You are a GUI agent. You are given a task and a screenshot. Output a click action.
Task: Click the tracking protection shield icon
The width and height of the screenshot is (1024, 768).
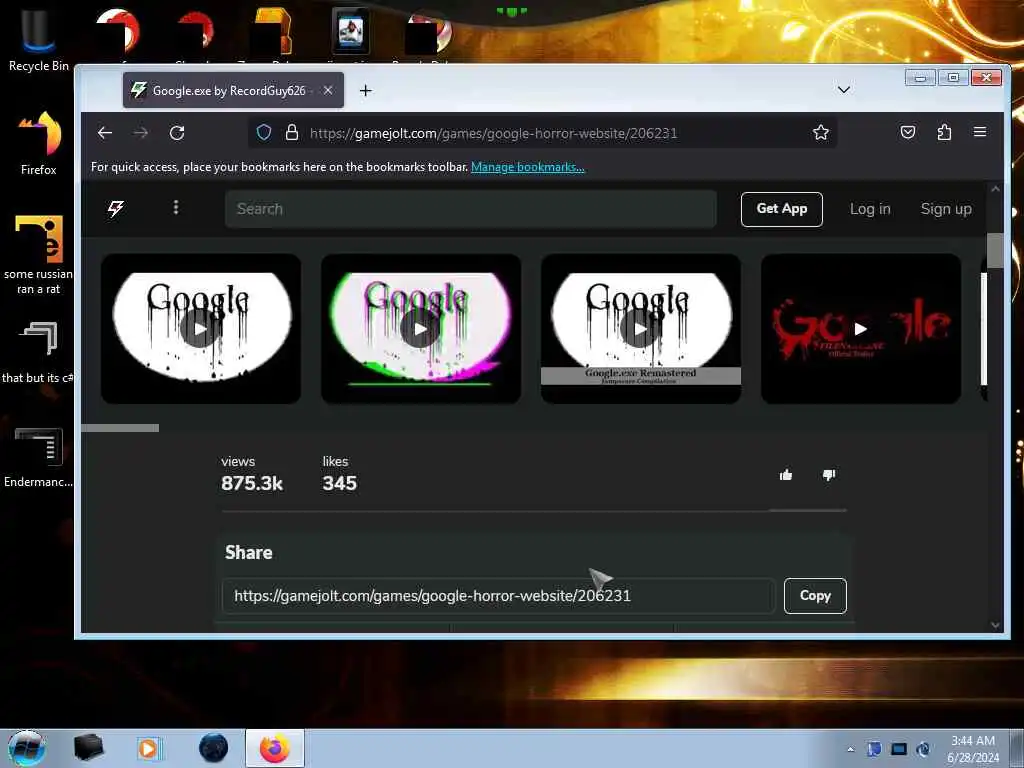(x=264, y=133)
